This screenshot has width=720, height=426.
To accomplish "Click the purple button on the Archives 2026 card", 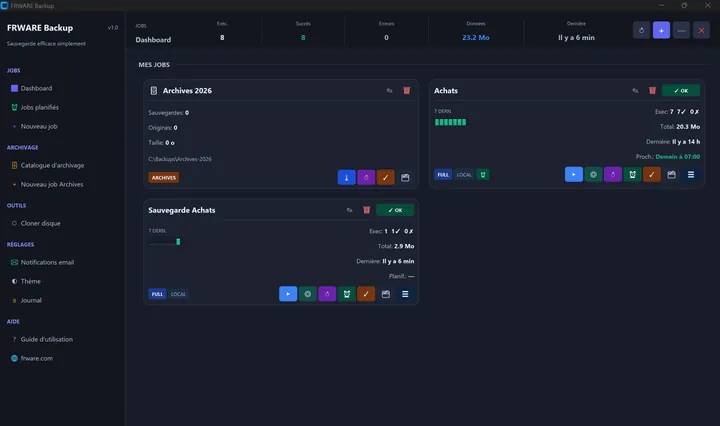I will [366, 177].
